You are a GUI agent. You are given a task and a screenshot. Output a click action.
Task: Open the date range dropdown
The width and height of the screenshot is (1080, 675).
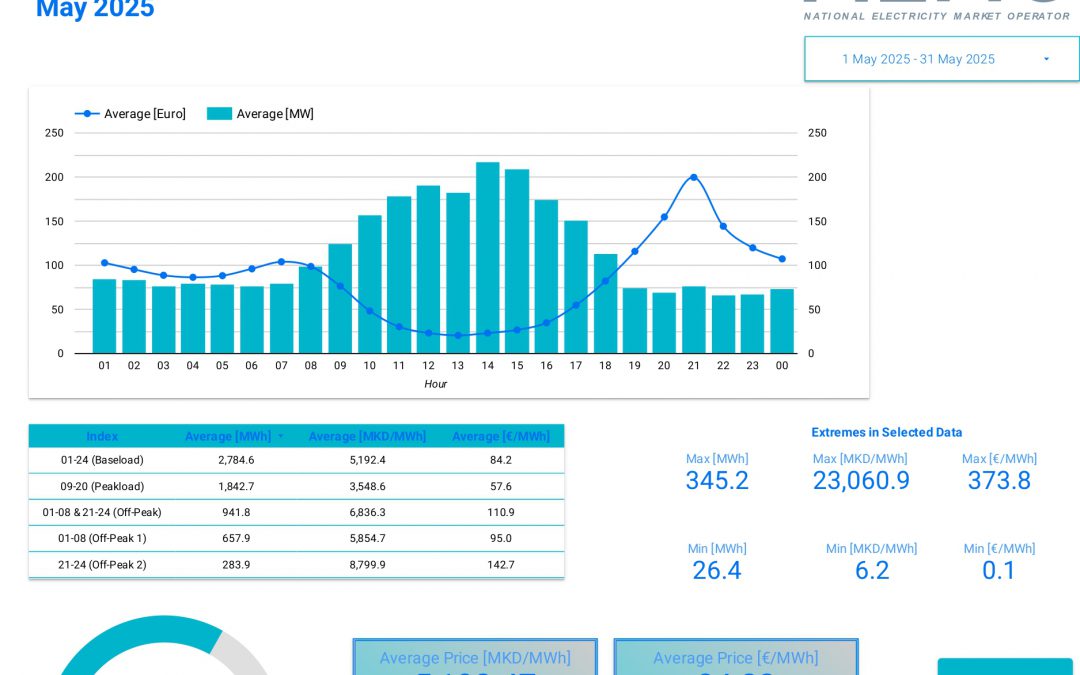tap(941, 59)
